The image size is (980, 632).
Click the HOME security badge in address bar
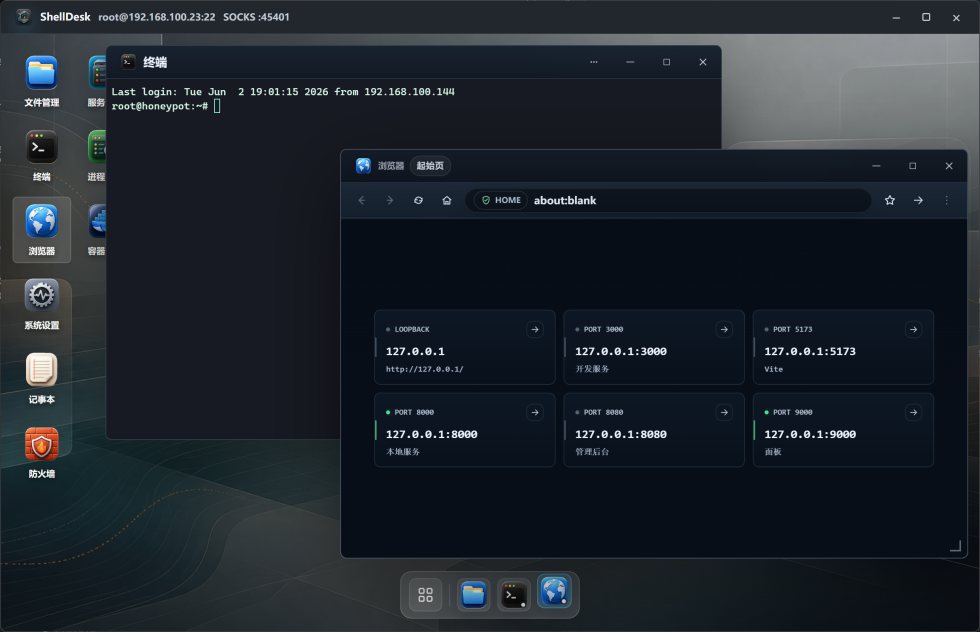pos(501,200)
